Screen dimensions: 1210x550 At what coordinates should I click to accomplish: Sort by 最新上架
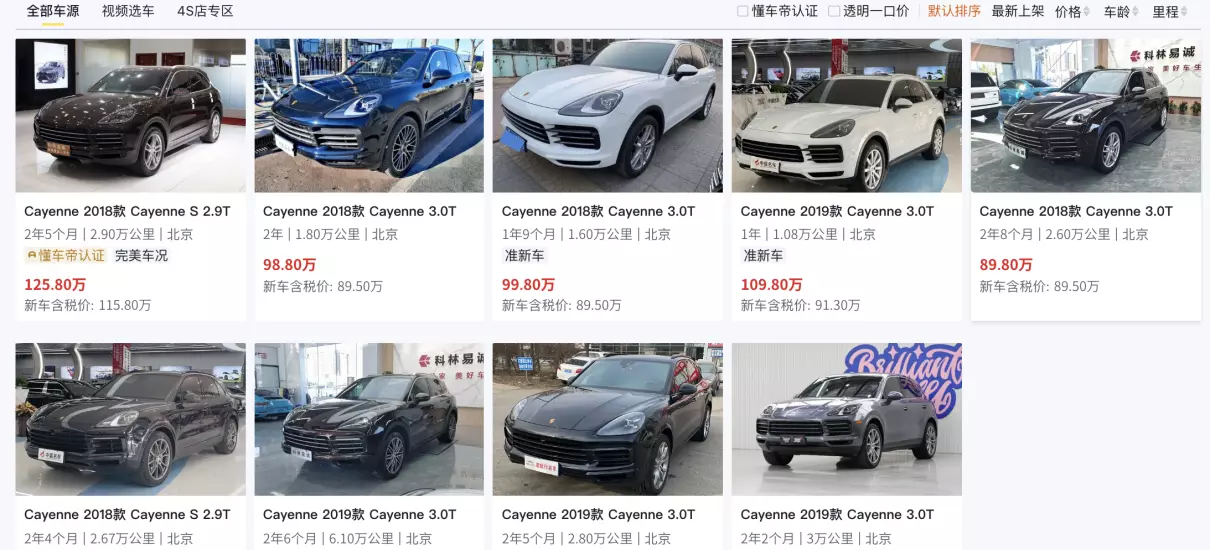(1018, 12)
